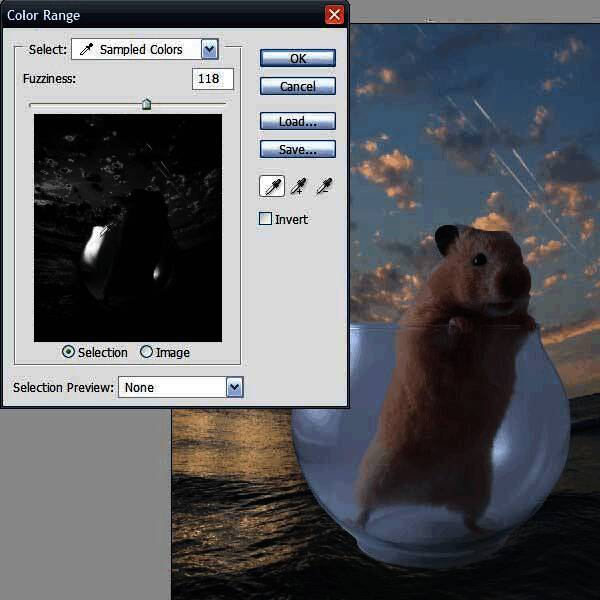Viewport: 600px width, 600px height.
Task: Click the OK button
Action: [x=297, y=58]
